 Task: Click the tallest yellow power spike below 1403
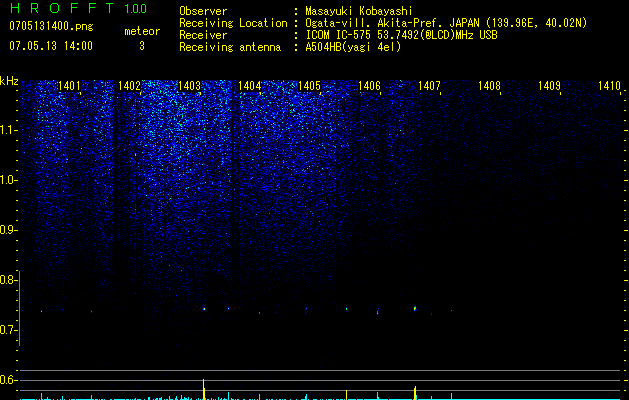pos(204,389)
